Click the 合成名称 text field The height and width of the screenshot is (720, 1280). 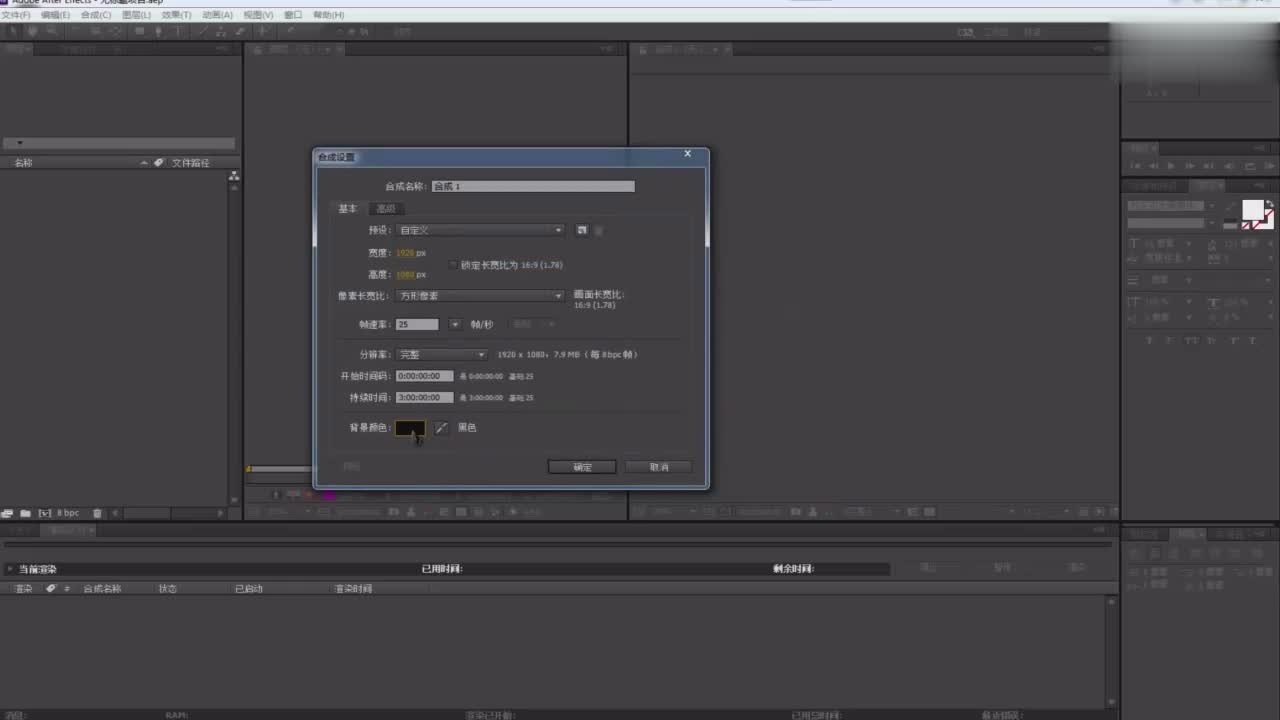[533, 186]
